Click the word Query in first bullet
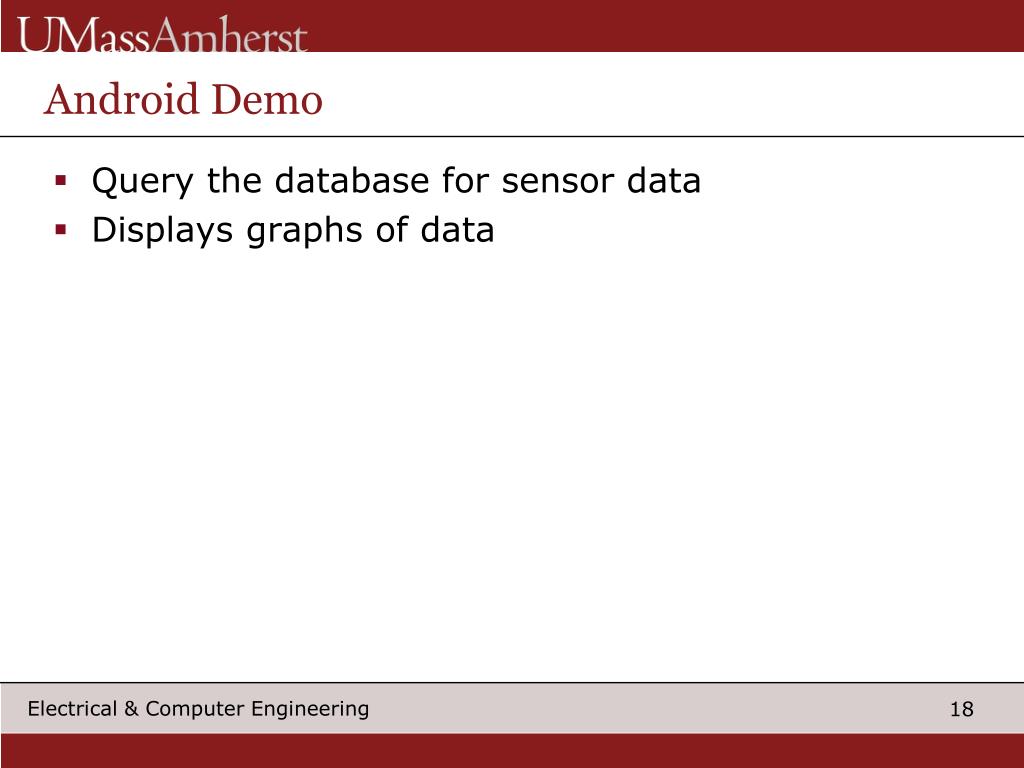 (x=142, y=181)
